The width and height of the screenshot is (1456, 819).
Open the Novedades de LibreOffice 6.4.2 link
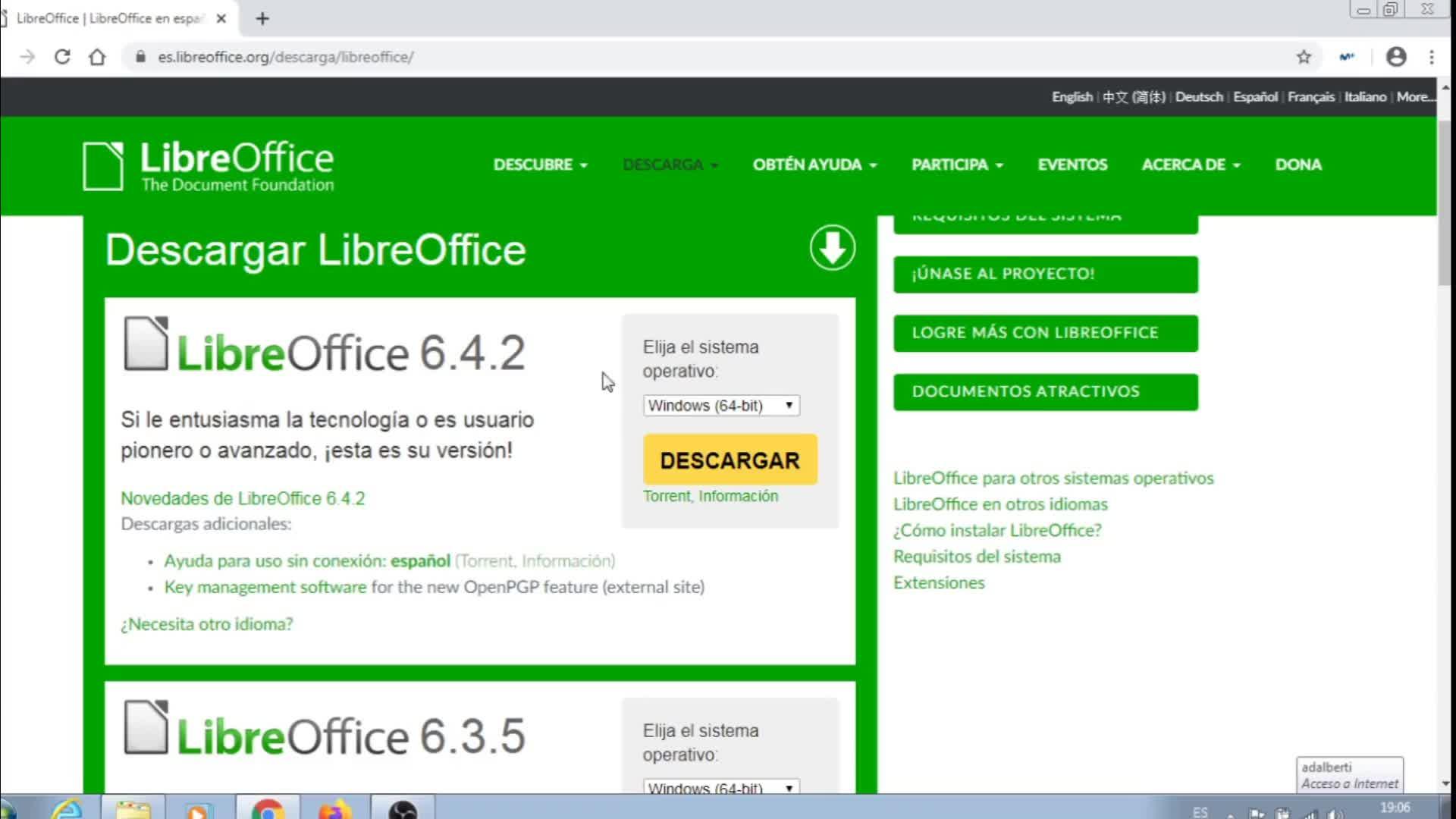pyautogui.click(x=243, y=498)
